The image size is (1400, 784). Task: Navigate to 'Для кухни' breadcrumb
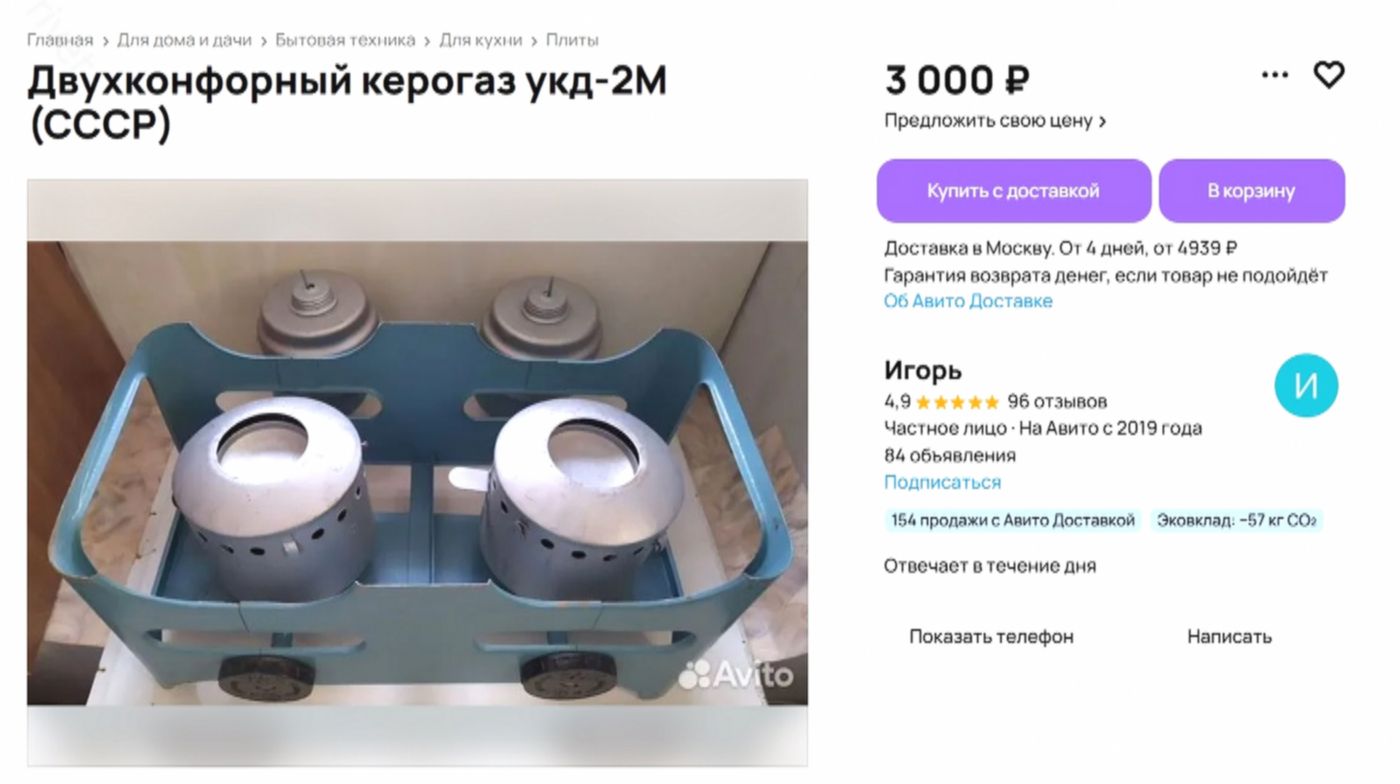pos(481,41)
